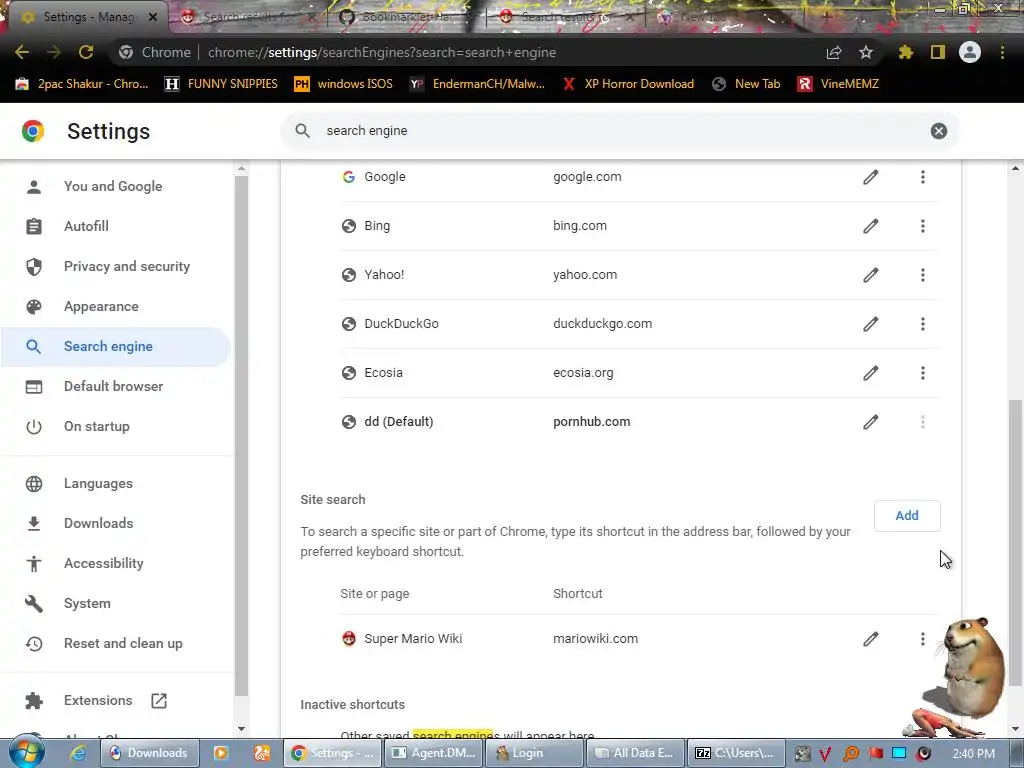Edit the Bing search engine entry
Screen dimensions: 1024x768
(871, 226)
